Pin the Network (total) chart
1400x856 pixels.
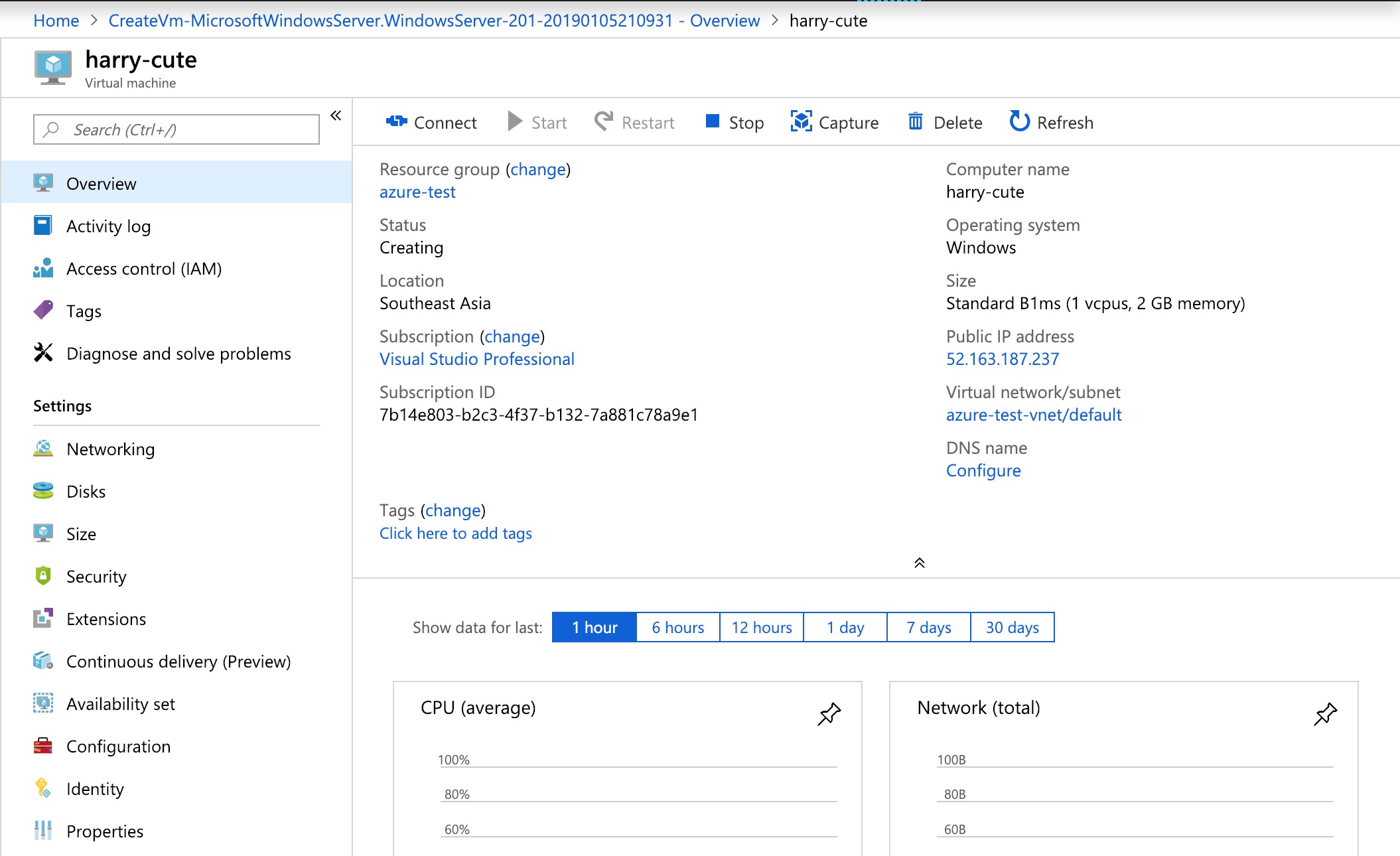[1325, 713]
